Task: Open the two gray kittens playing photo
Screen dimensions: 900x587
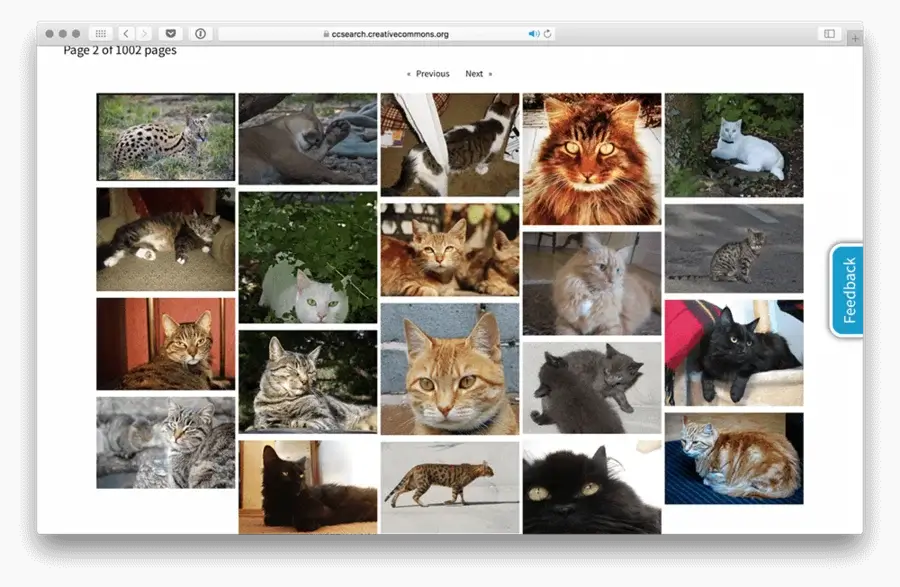Action: [592, 388]
